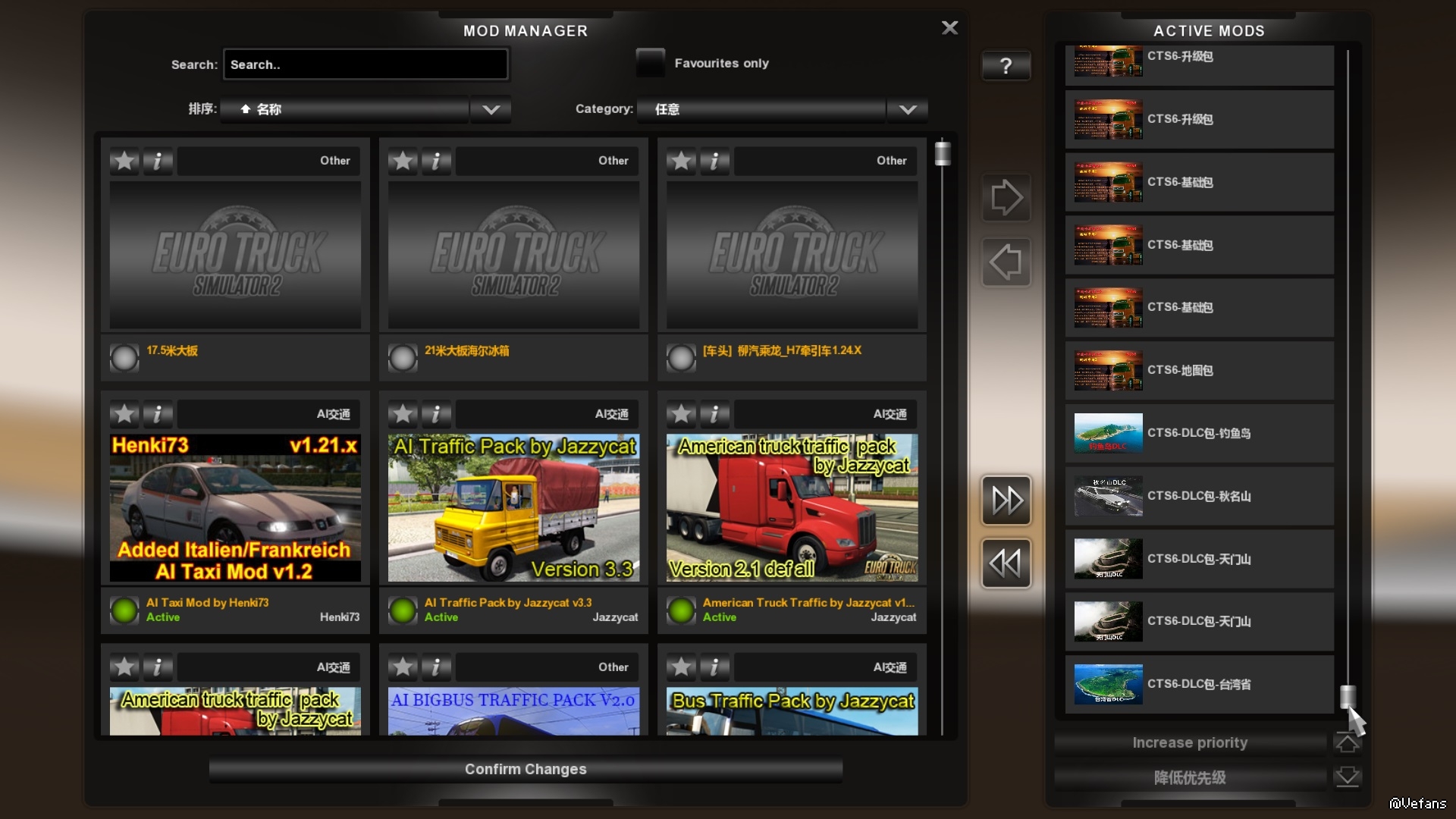The height and width of the screenshot is (819, 1456).
Task: Click the Increase priority button
Action: pos(1189,742)
